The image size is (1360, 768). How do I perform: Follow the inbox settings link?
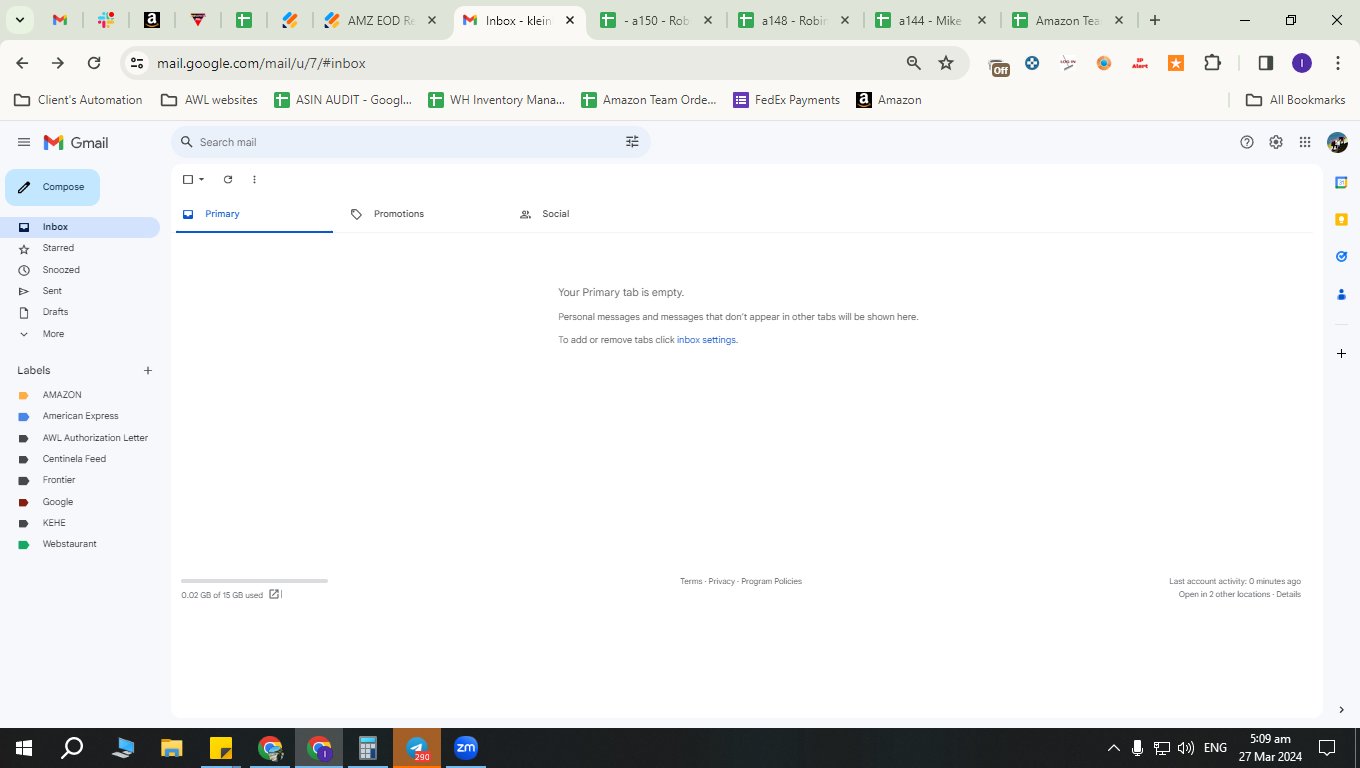(x=706, y=340)
